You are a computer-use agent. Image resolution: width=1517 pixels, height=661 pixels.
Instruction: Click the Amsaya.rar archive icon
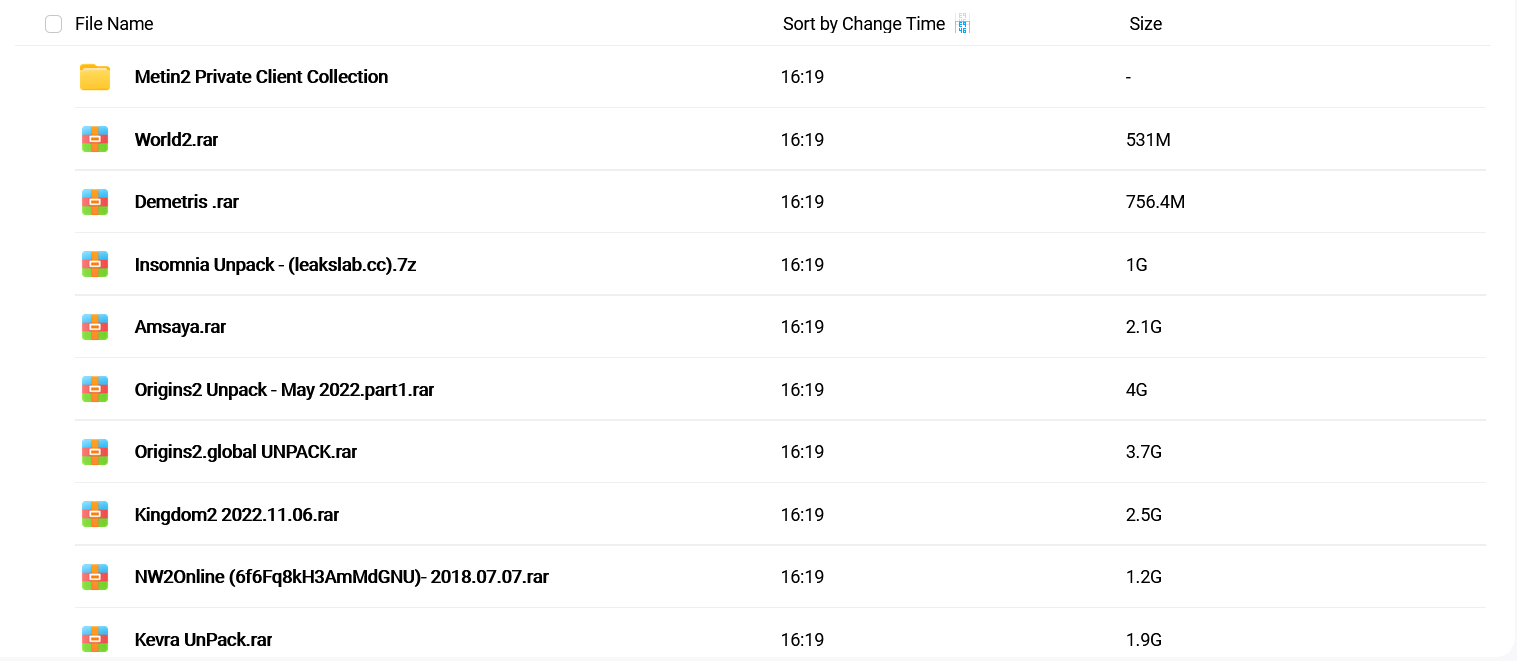[95, 327]
